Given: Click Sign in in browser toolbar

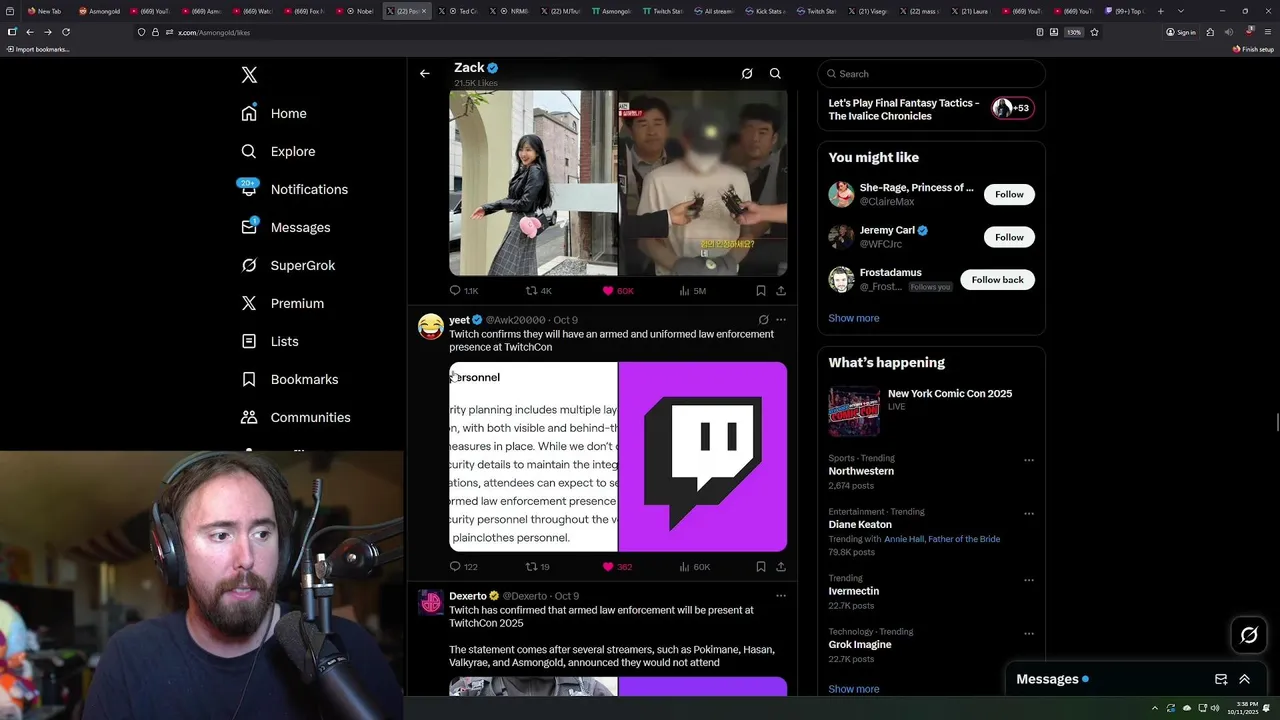Looking at the screenshot, I should 1181,32.
